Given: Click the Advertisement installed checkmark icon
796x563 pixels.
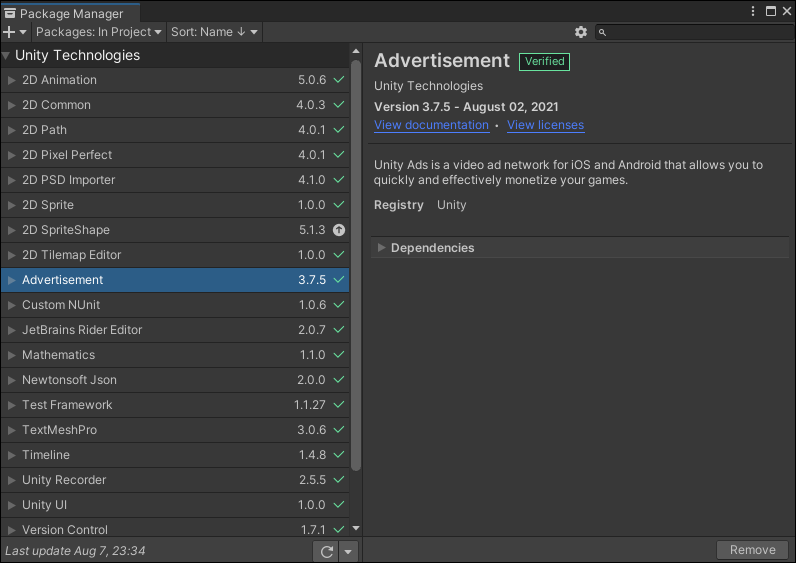Looking at the screenshot, I should click(339, 280).
